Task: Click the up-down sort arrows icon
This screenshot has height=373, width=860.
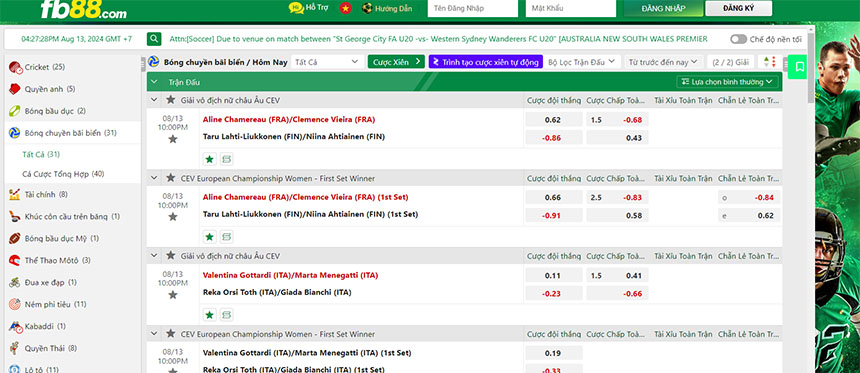Action: tap(770, 62)
